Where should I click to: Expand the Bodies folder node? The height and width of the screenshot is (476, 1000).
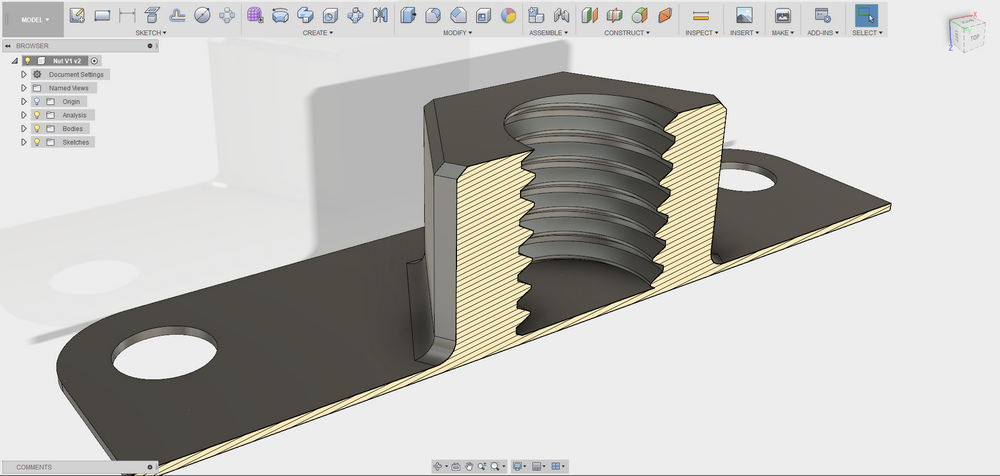(24, 128)
